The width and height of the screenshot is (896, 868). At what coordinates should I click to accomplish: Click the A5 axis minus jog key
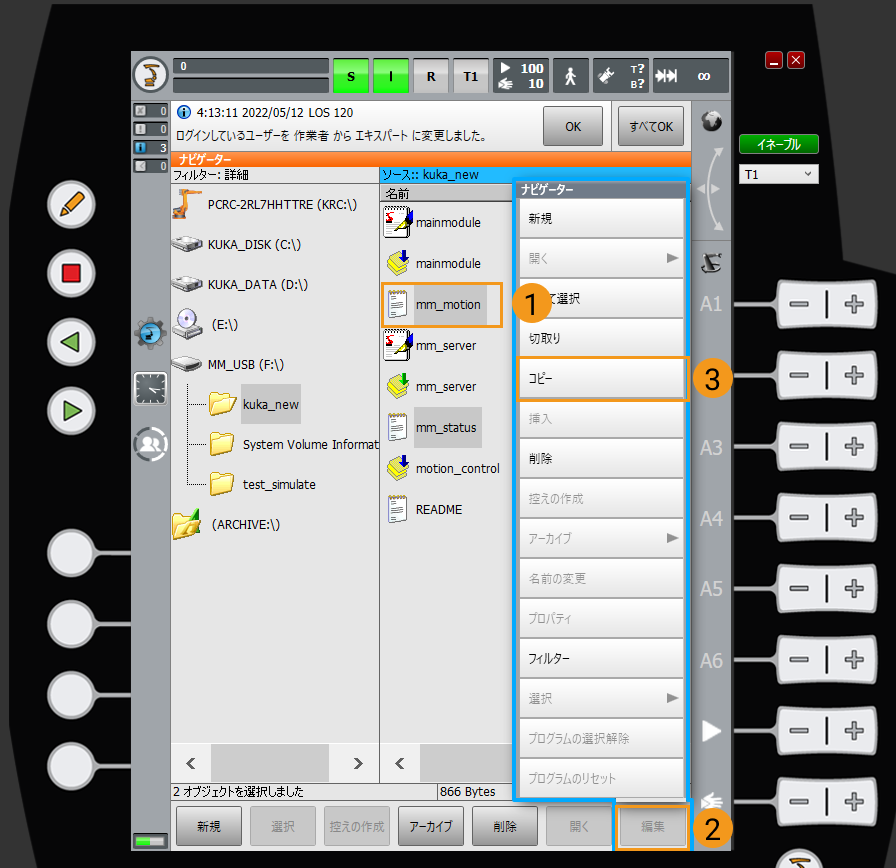click(x=799, y=589)
